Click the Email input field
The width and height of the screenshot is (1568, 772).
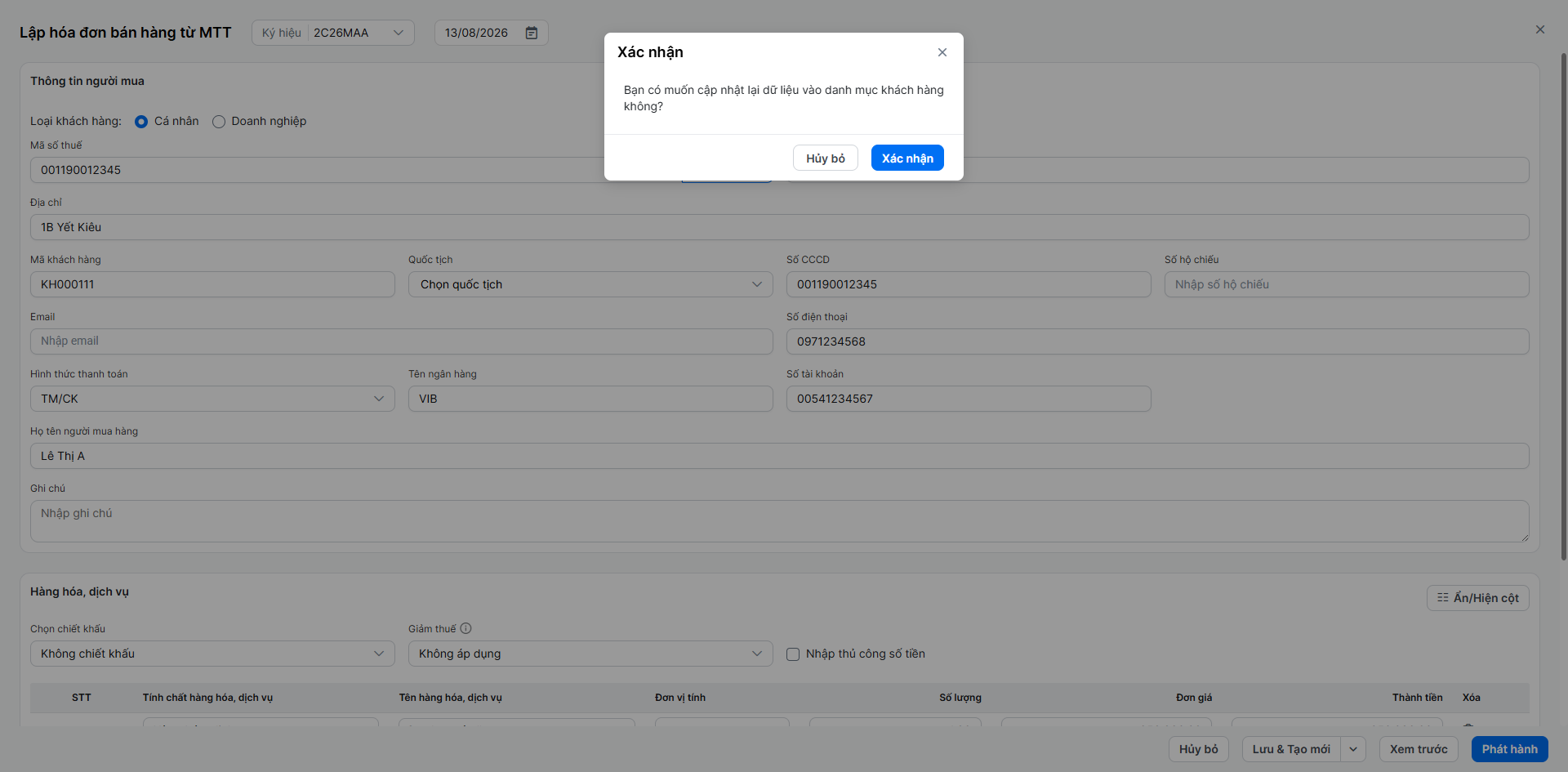click(x=402, y=341)
